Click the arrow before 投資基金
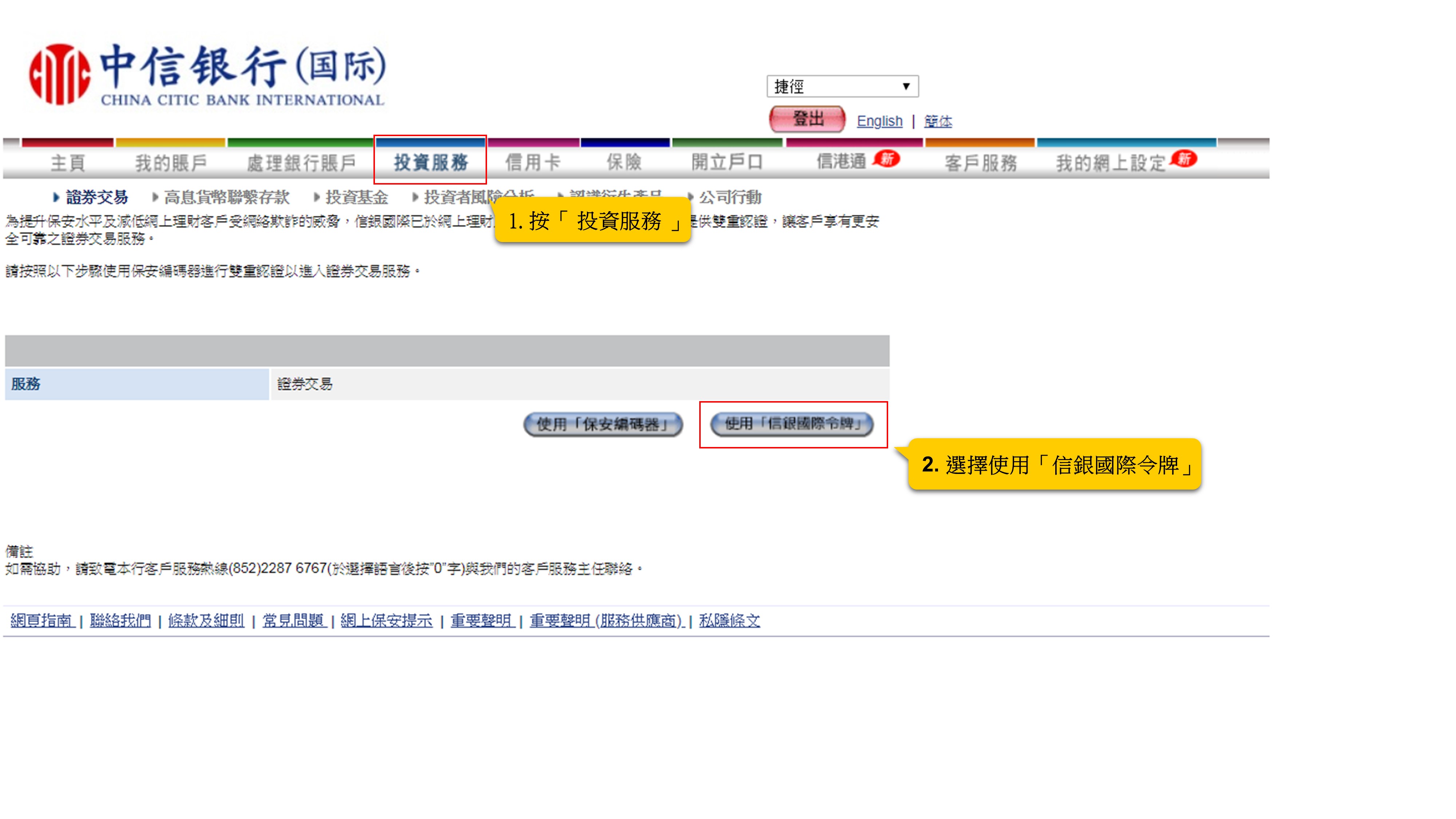Screen dimensions: 1456x819 pos(317,197)
